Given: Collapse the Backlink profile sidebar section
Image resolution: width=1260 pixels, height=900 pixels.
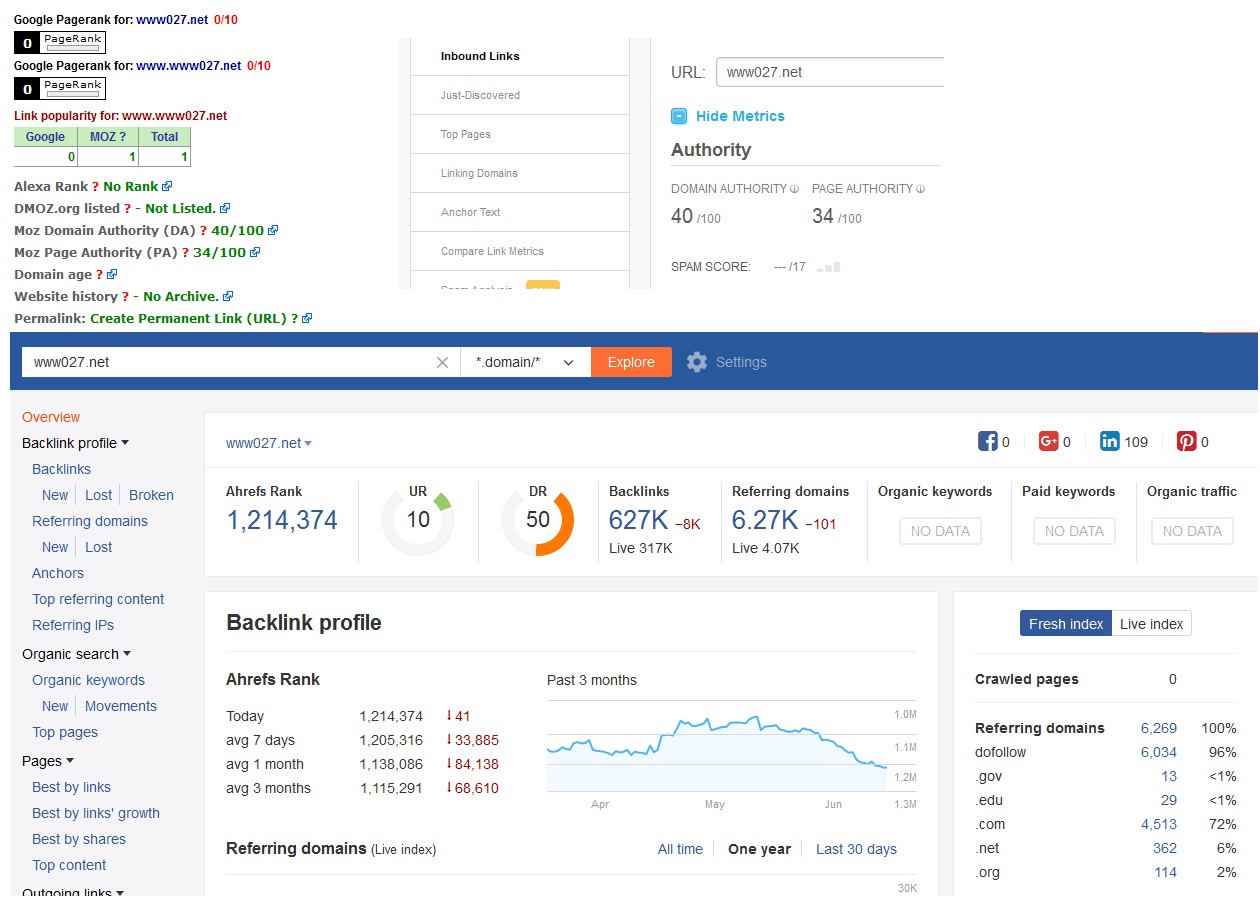Looking at the screenshot, I should coord(75,443).
